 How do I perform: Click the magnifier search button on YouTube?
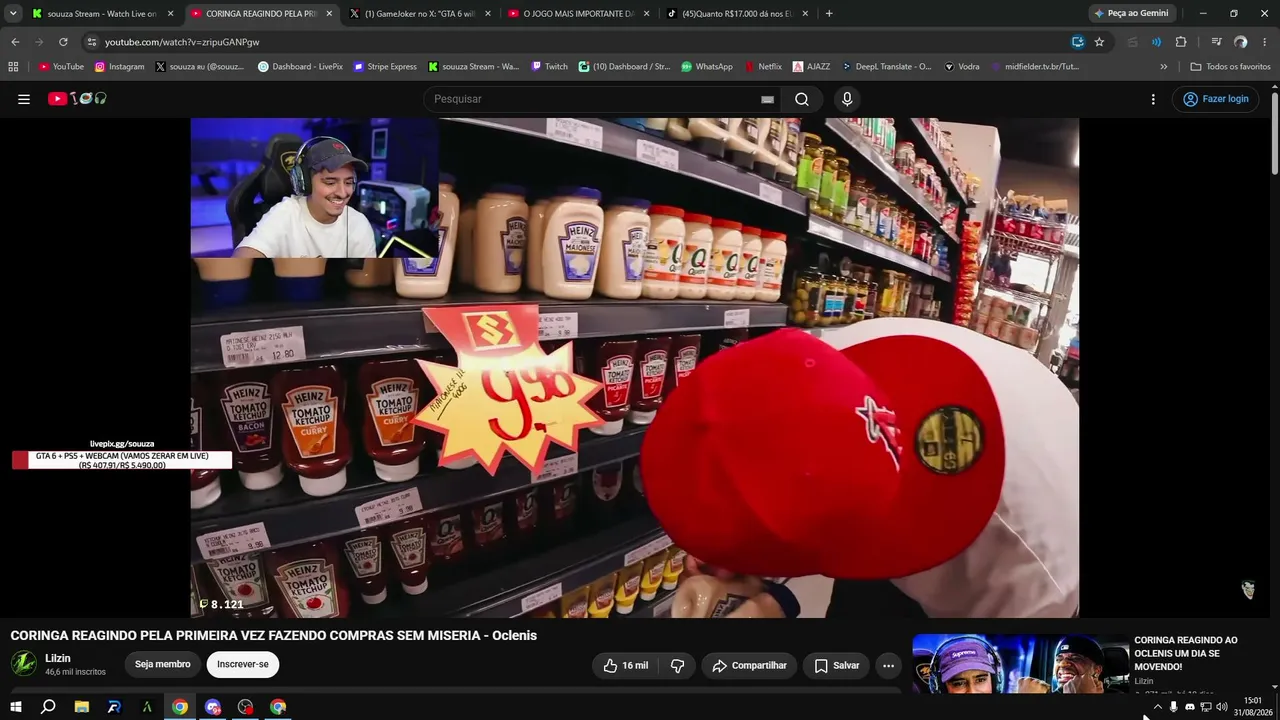802,99
